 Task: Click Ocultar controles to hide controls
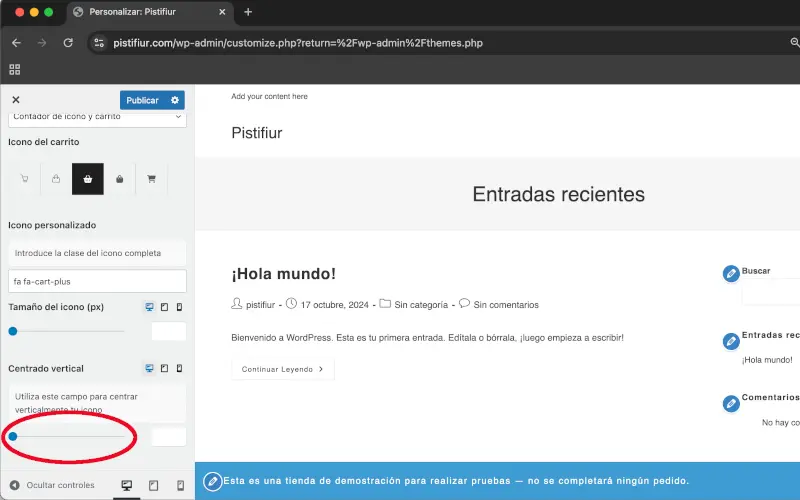pyautogui.click(x=52, y=485)
